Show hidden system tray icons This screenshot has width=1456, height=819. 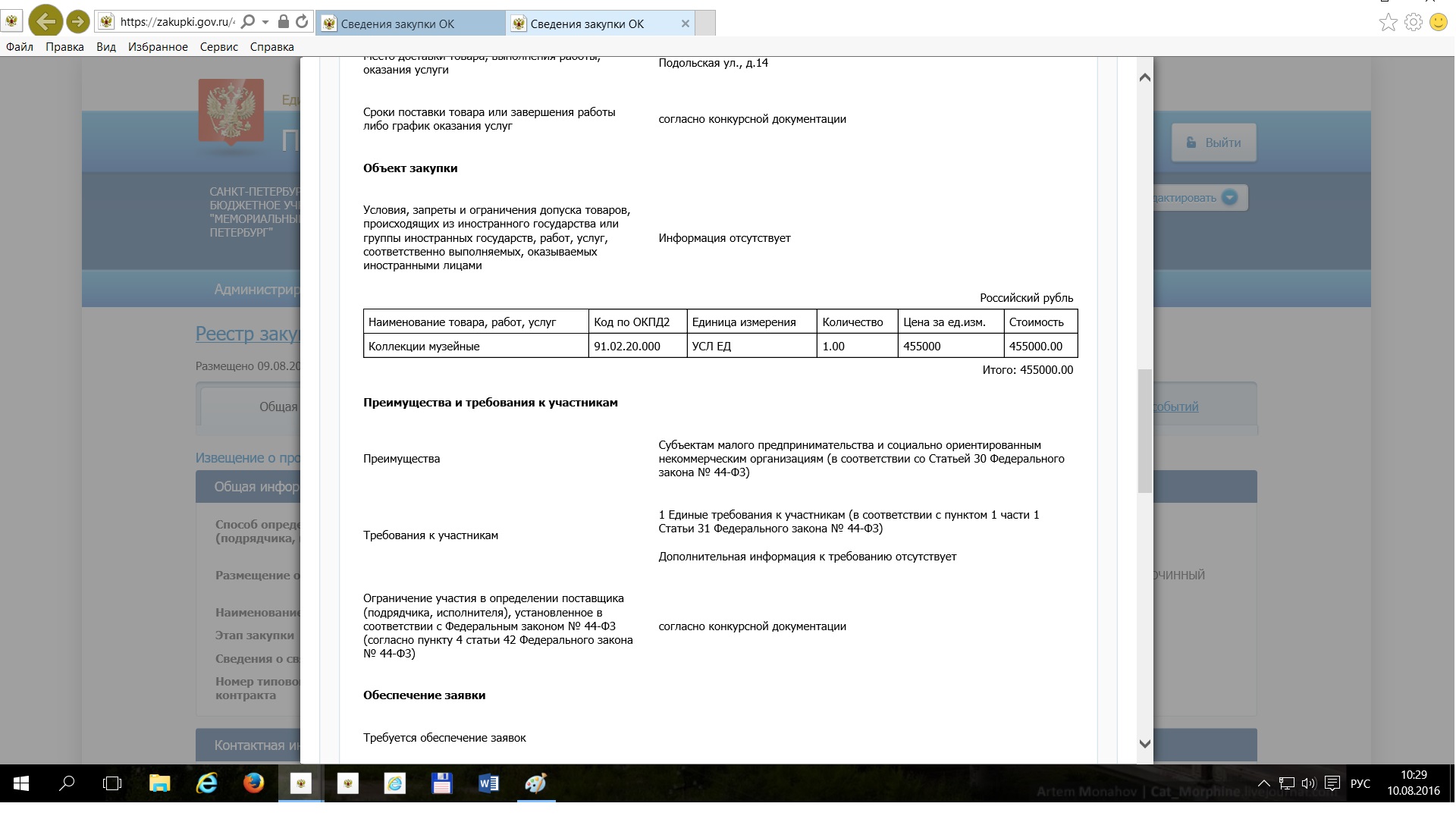pyautogui.click(x=1263, y=783)
